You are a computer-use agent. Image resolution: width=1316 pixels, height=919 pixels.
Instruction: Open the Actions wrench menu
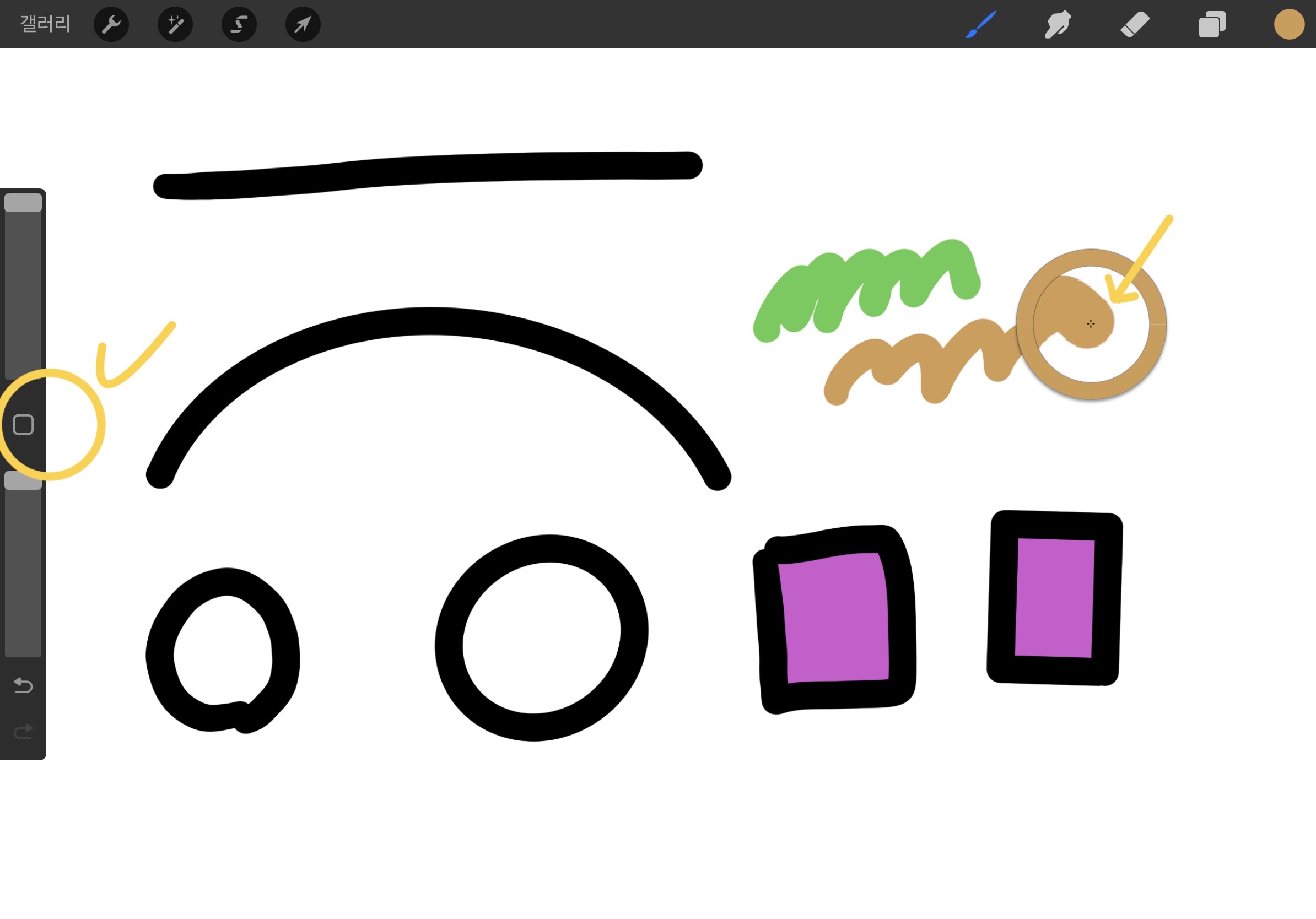point(111,24)
